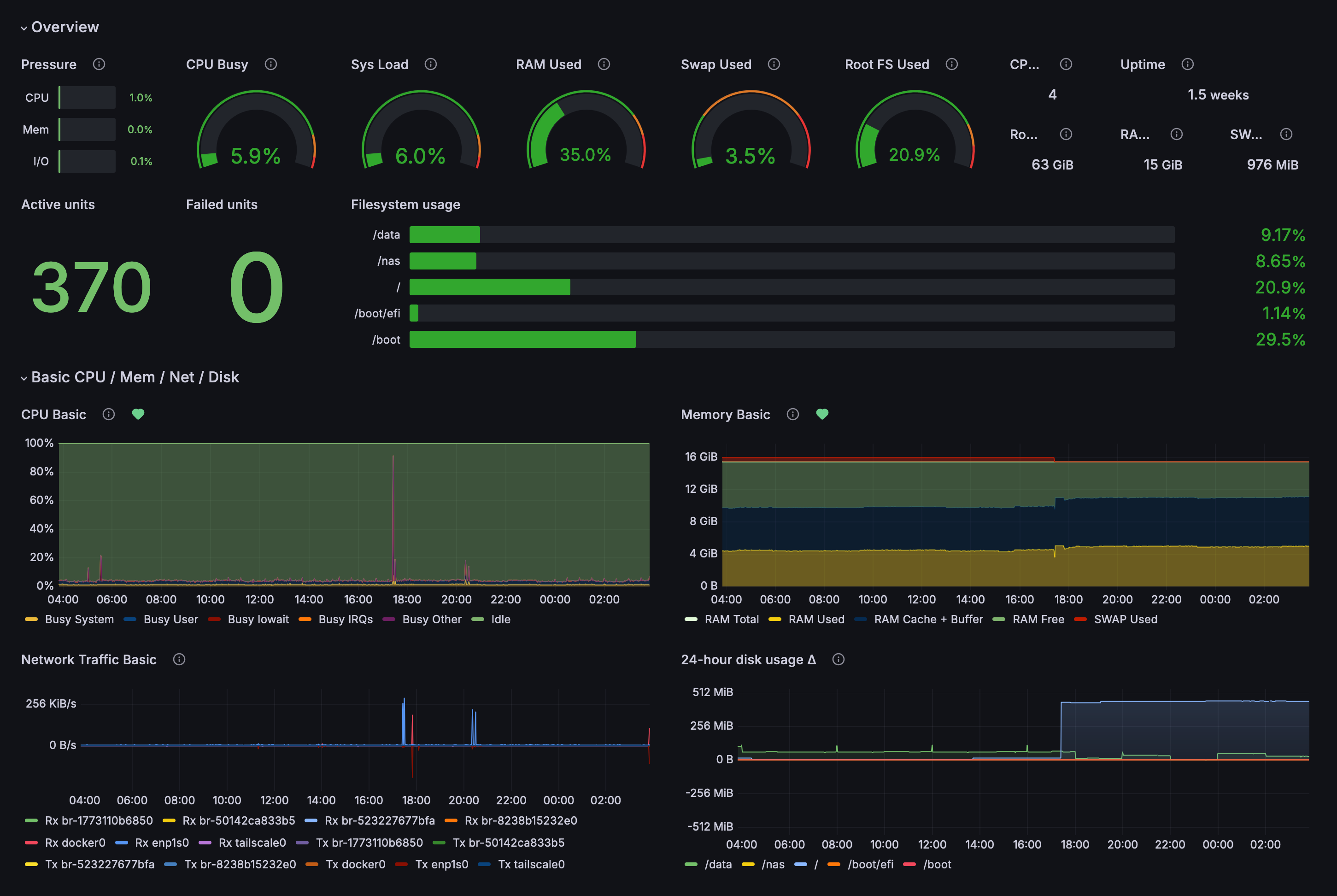Click the Root FS Used info icon

click(952, 64)
